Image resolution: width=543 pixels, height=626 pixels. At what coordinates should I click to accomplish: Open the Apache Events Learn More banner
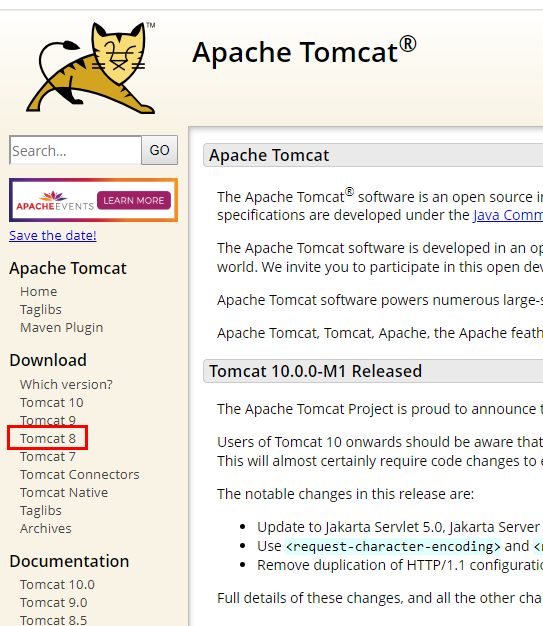[93, 200]
